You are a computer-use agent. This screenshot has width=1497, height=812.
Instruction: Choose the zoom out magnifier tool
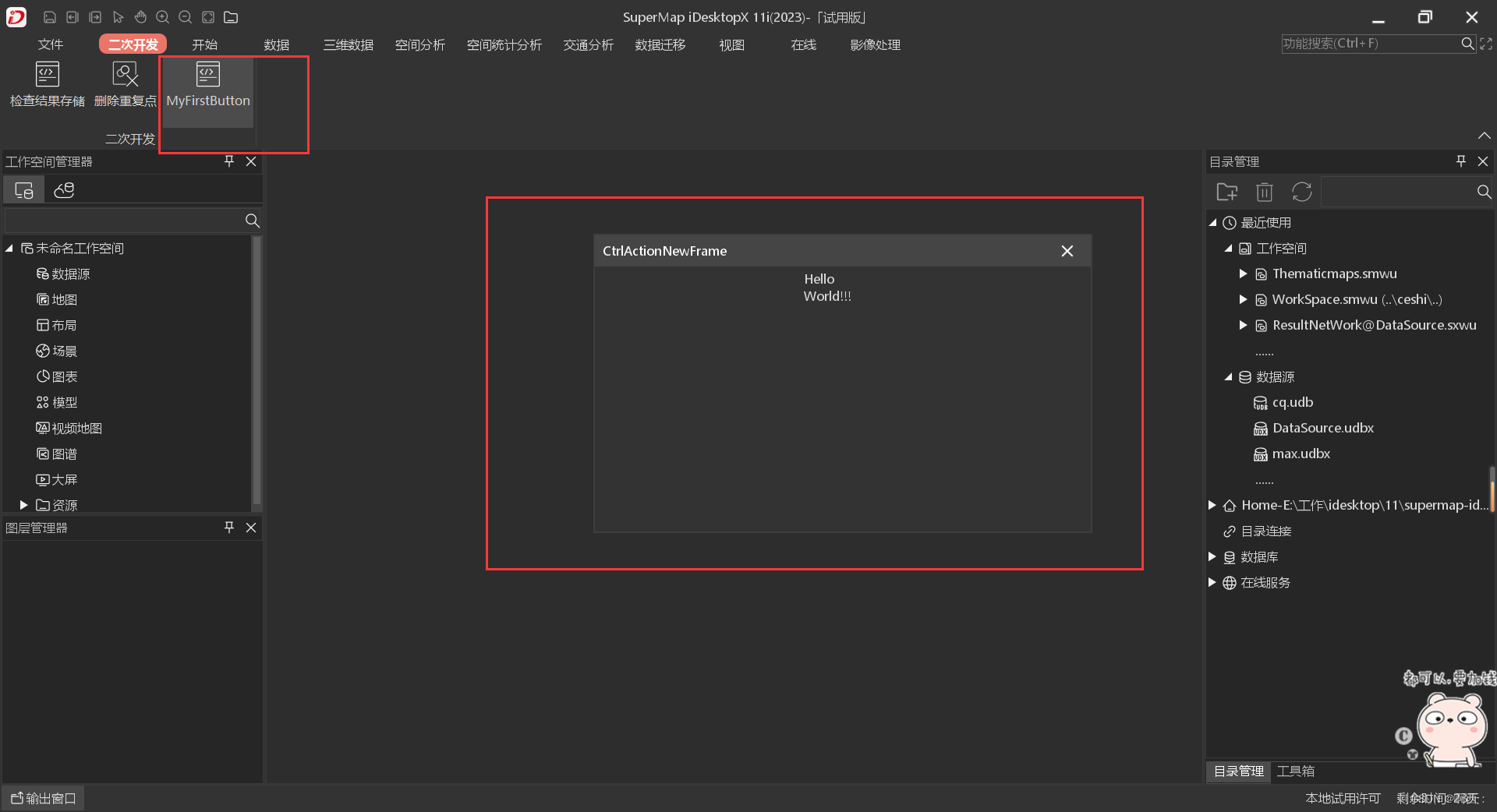[186, 17]
